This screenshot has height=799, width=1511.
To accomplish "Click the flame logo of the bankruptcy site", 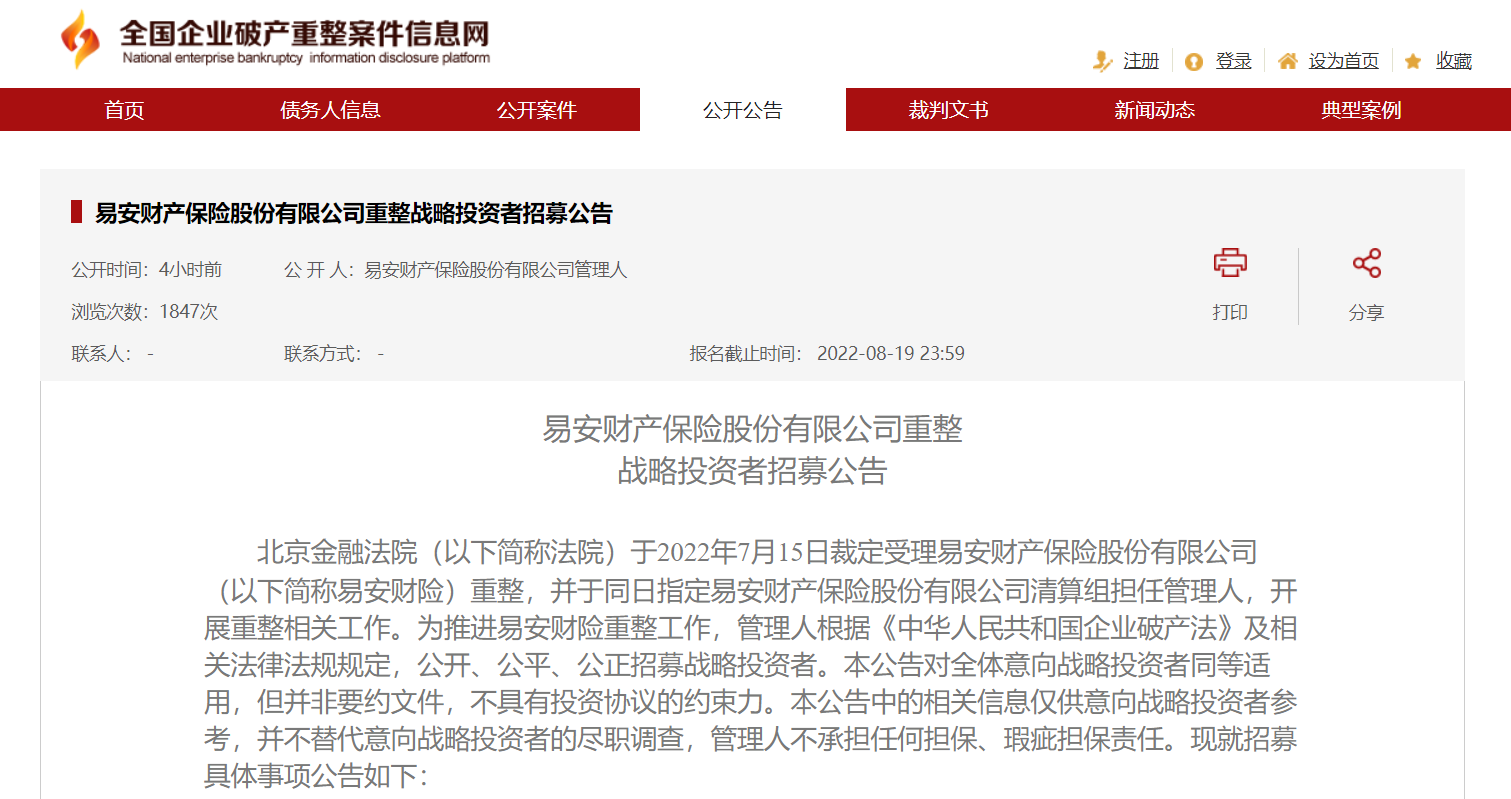I will pos(80,41).
